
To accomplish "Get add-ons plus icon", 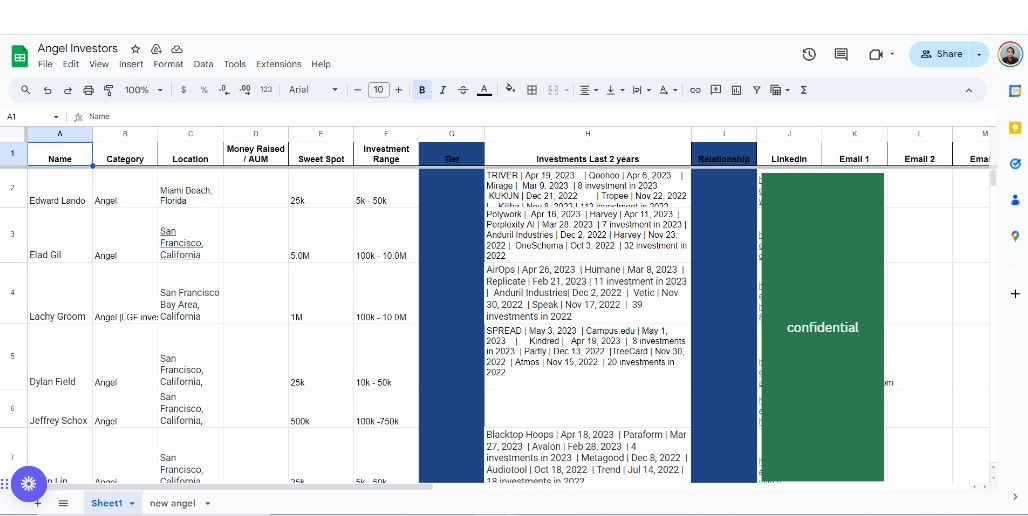I will (1015, 294).
